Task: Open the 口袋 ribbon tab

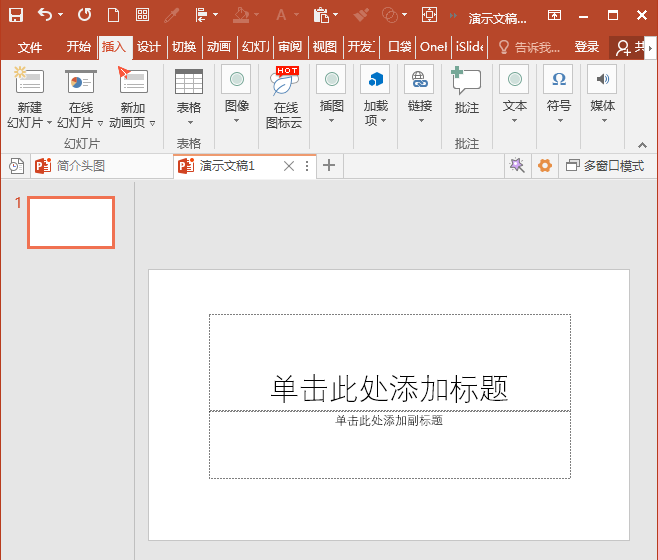Action: tap(400, 47)
